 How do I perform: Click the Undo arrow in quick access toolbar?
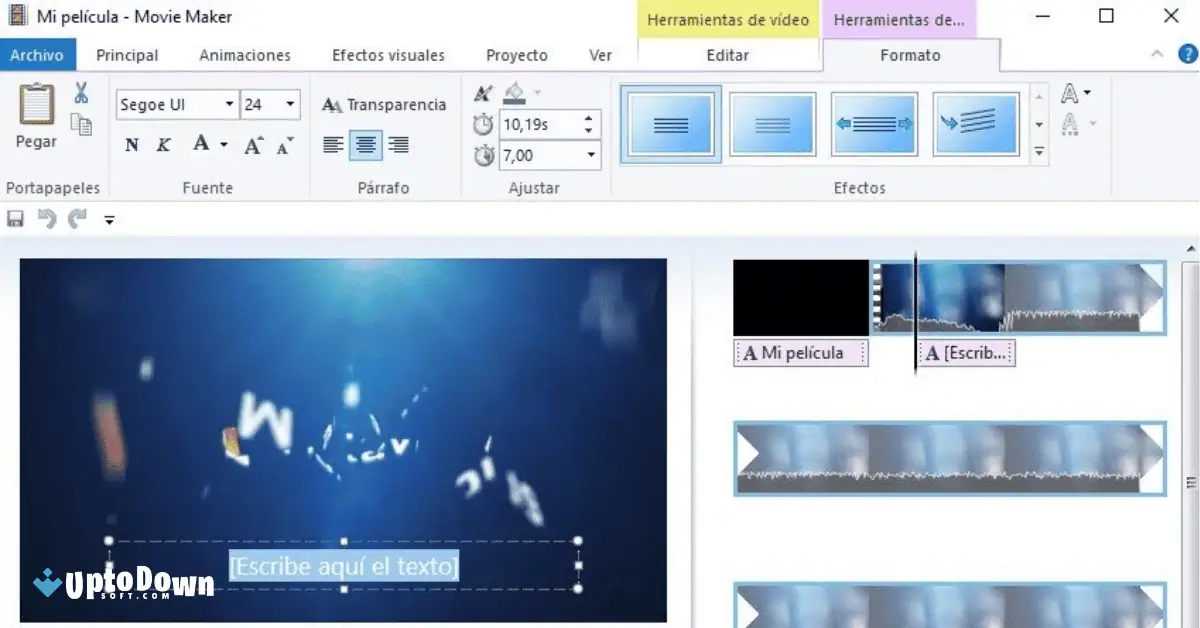46,219
